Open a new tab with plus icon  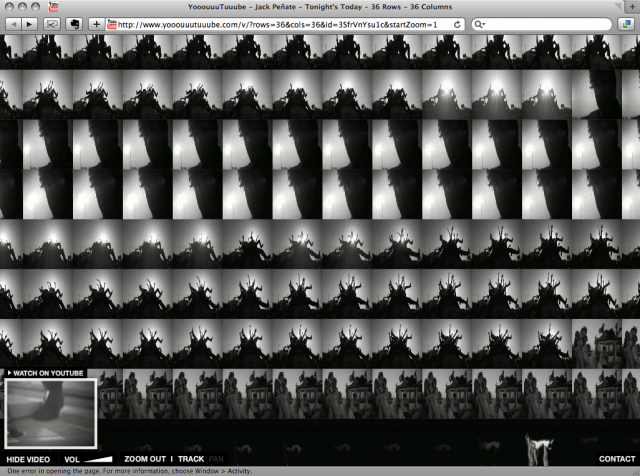(x=632, y=7)
